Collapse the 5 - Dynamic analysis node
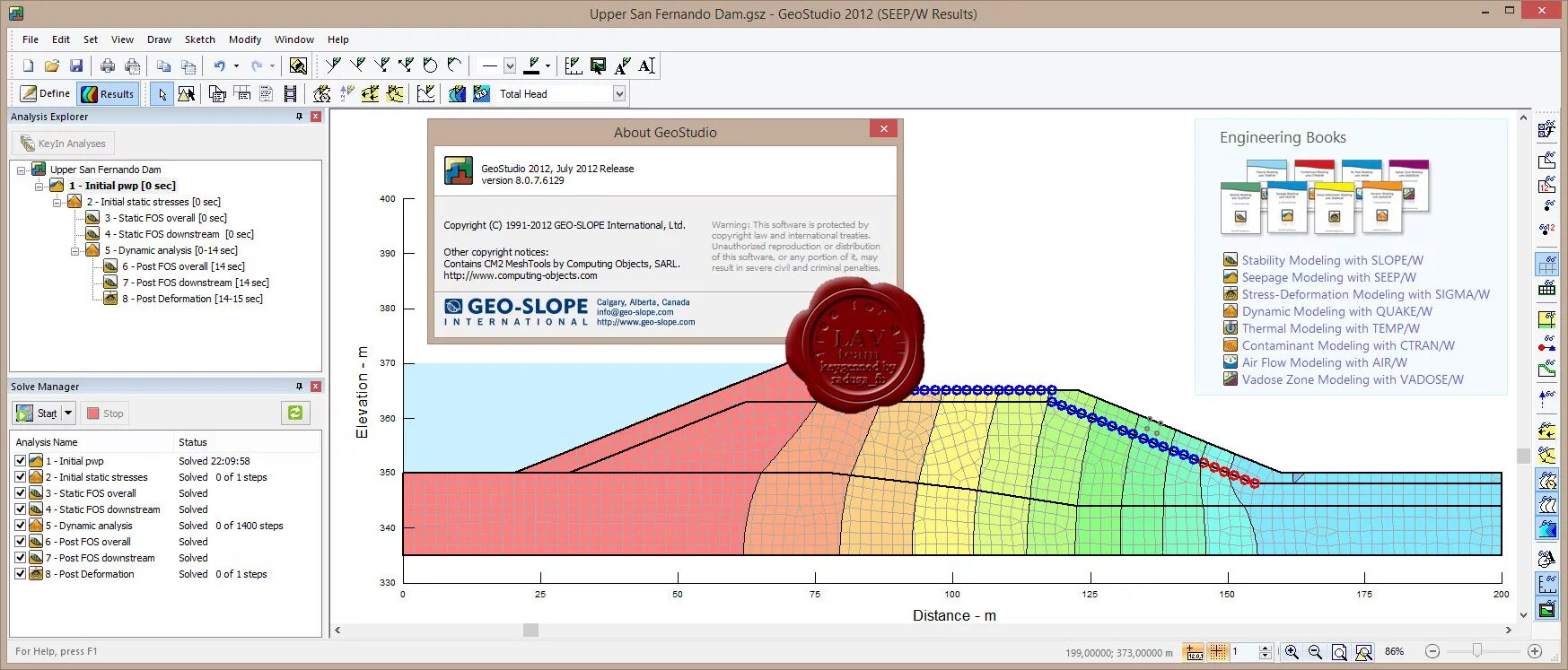This screenshot has height=670, width=1568. tap(75, 250)
